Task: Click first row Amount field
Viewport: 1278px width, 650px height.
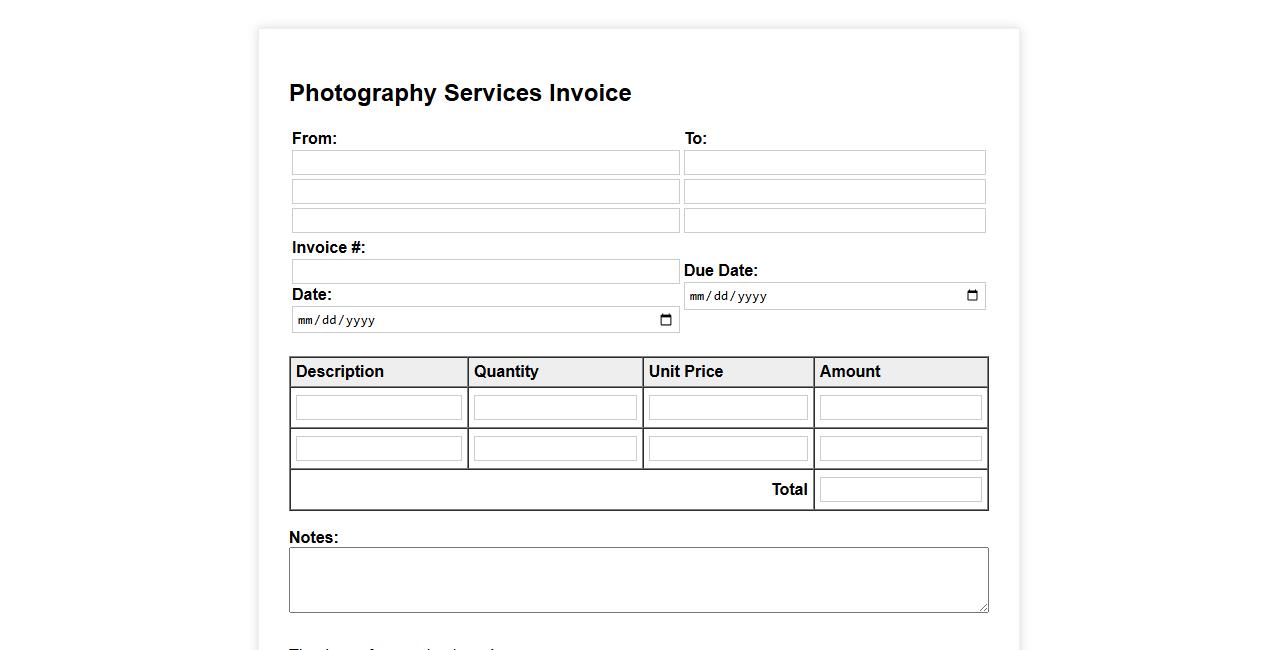Action: (x=900, y=408)
